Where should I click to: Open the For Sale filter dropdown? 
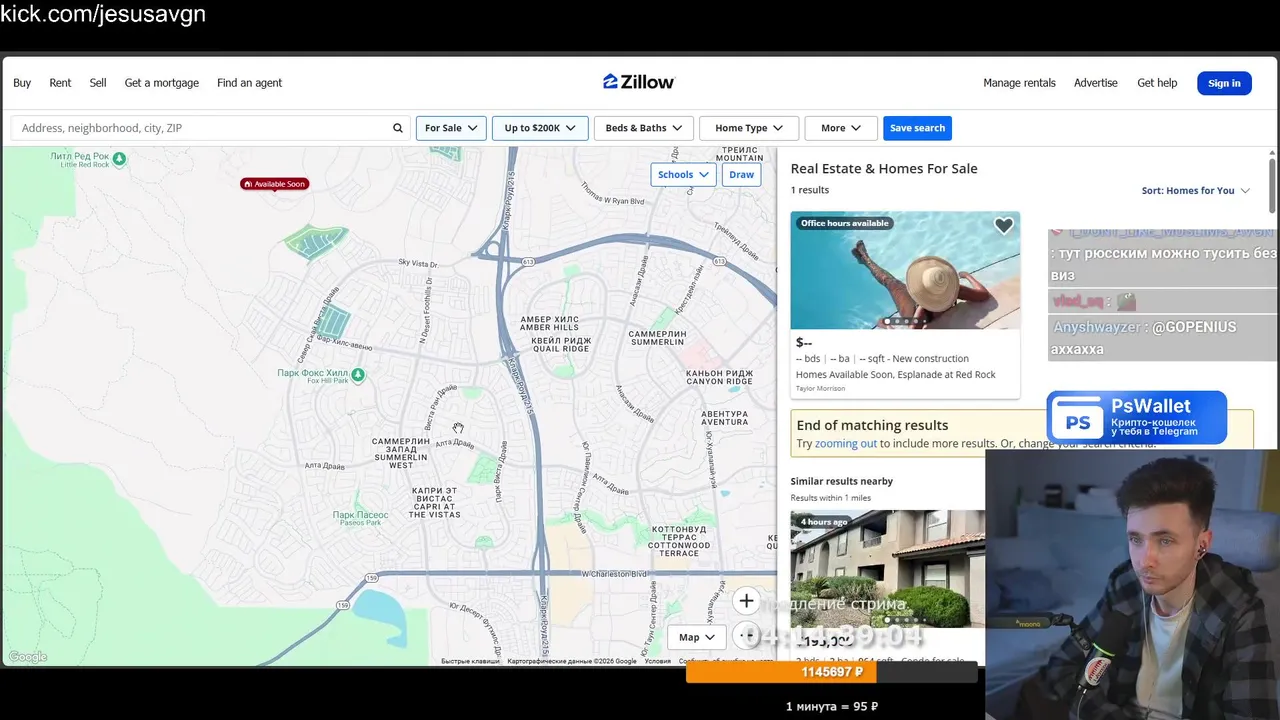451,128
